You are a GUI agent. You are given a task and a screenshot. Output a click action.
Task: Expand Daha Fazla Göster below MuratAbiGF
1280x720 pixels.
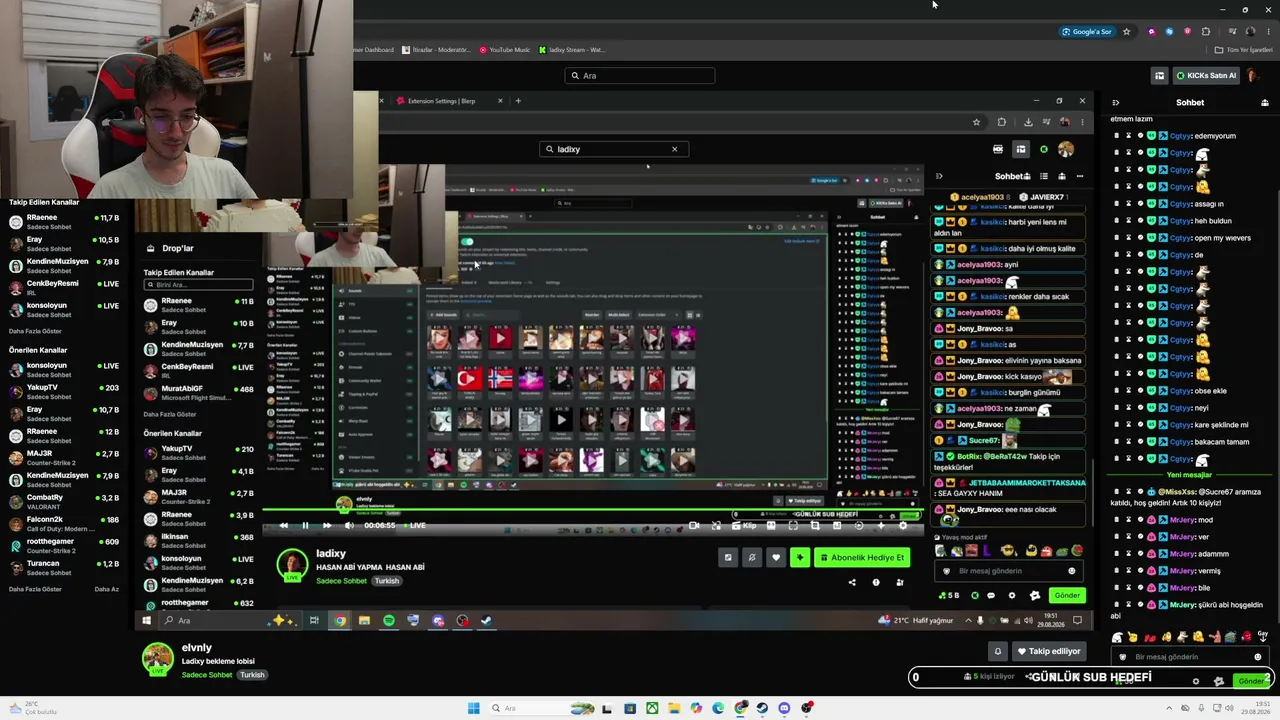click(x=170, y=414)
